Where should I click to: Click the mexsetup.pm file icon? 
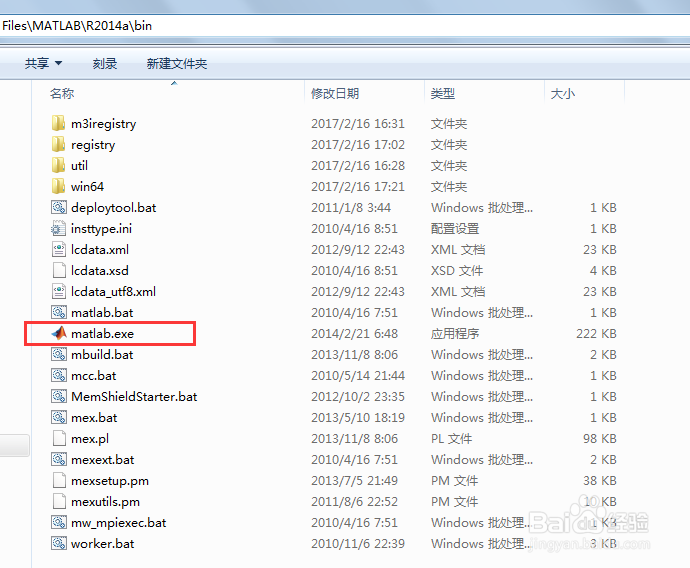tap(59, 480)
